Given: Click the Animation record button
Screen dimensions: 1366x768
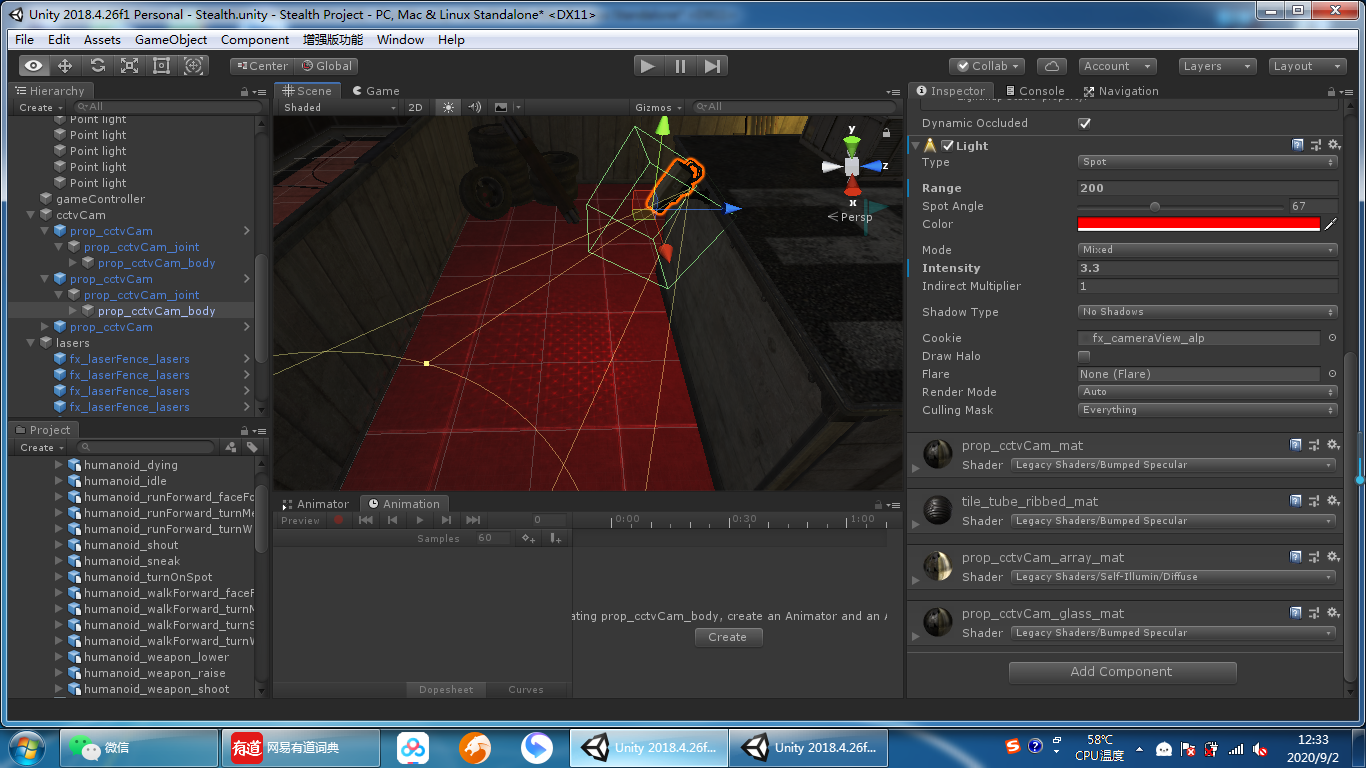Looking at the screenshot, I should (x=338, y=520).
